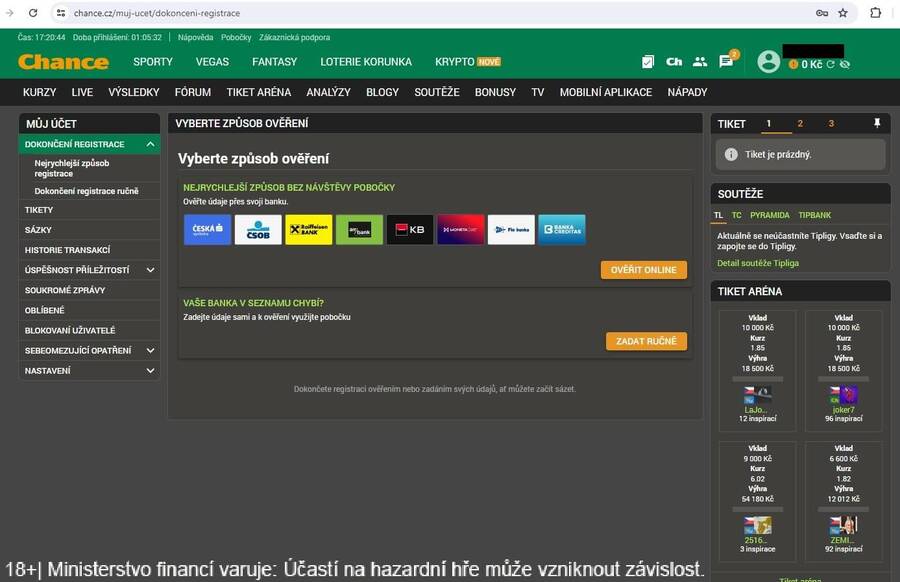Open the friends people icon

(x=700, y=61)
